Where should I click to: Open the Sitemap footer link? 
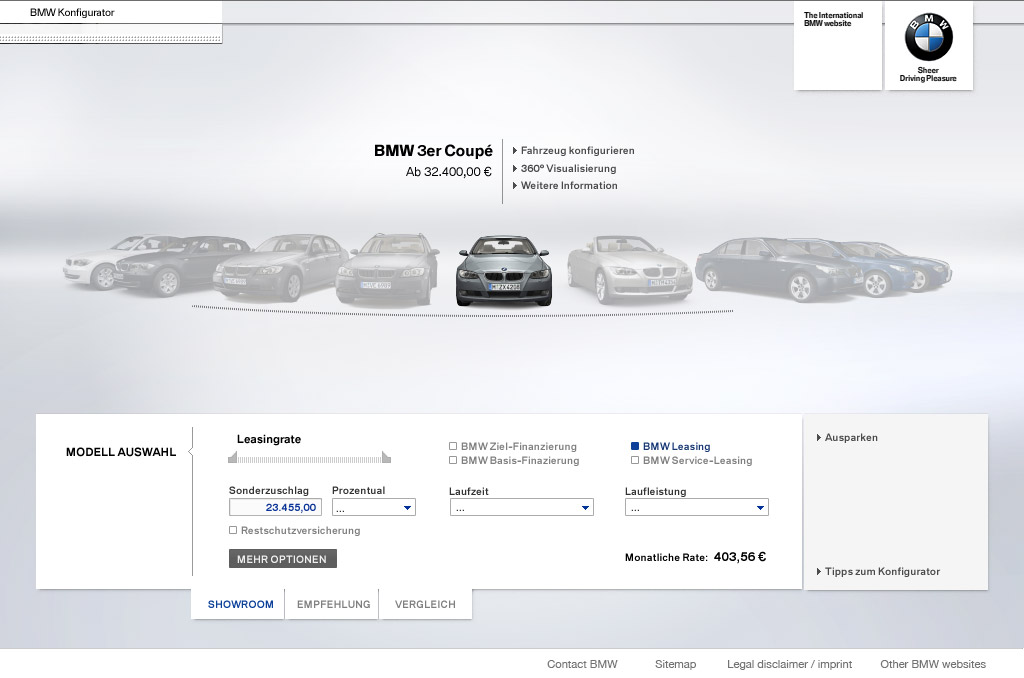tap(675, 664)
